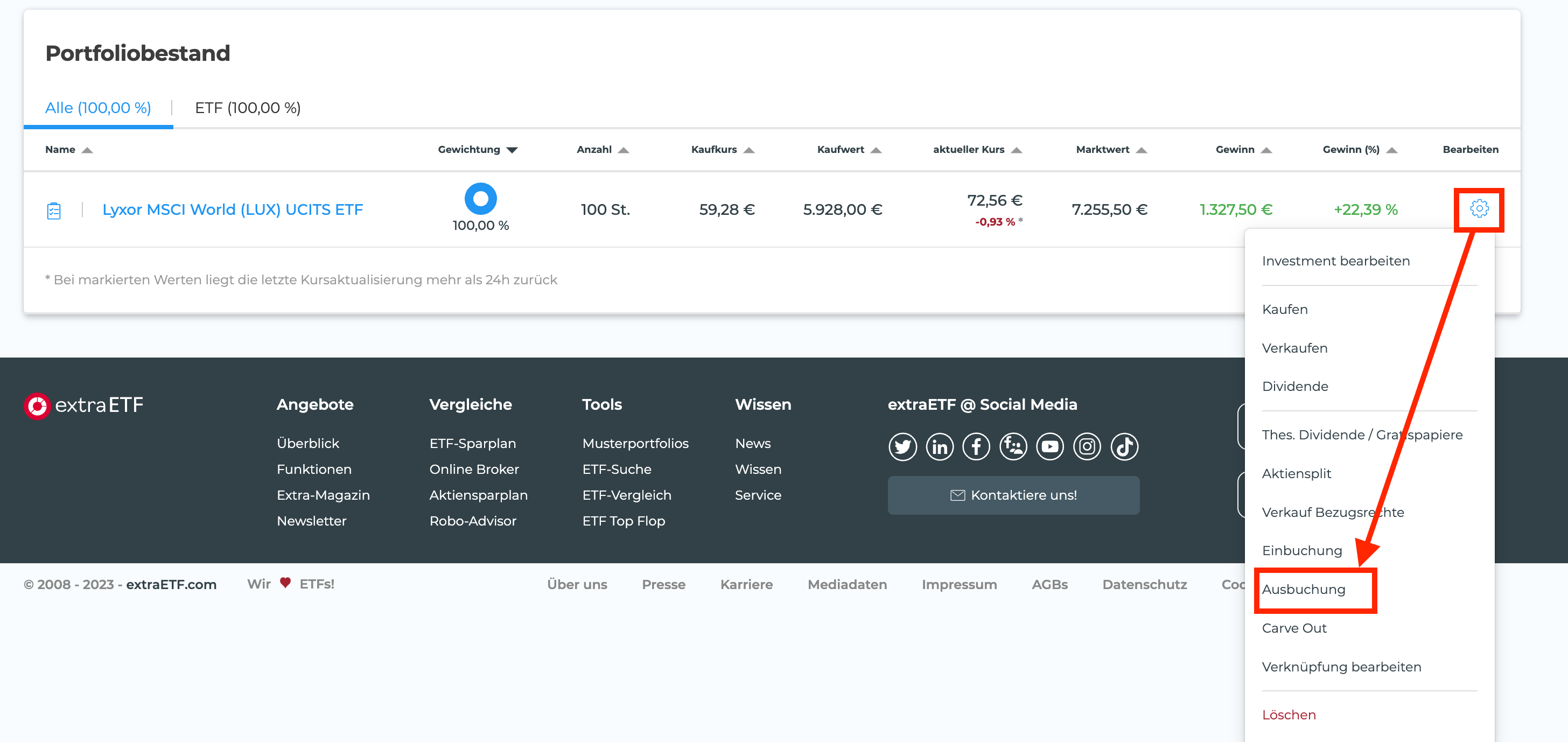Open the Twitter social media icon

pyautogui.click(x=902, y=447)
